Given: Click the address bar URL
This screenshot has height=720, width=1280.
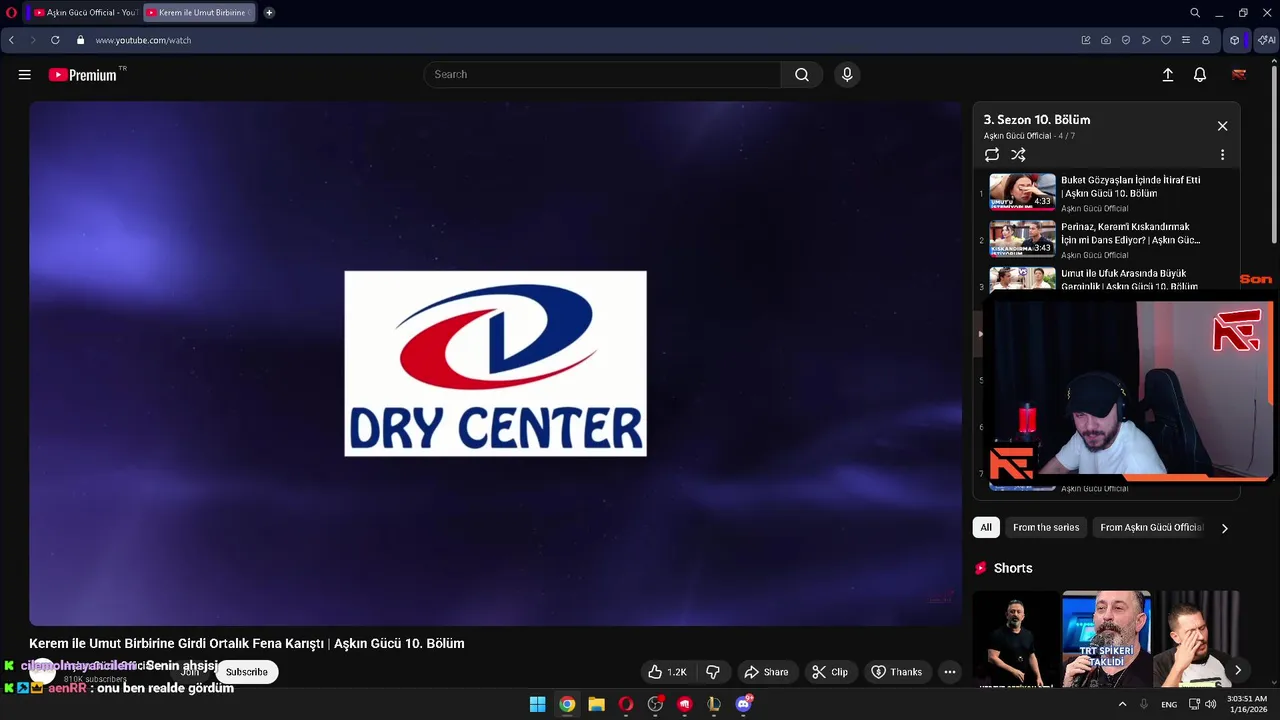Looking at the screenshot, I should pos(143,40).
